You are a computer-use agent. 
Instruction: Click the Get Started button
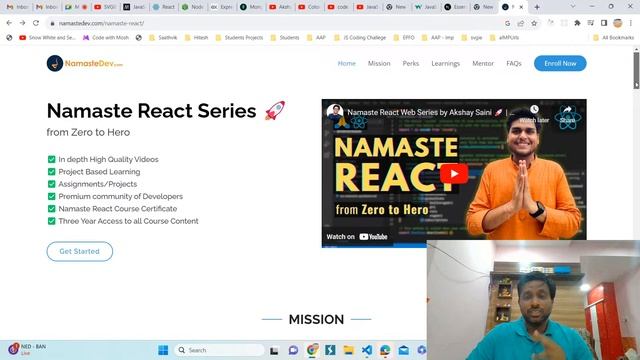coord(80,251)
